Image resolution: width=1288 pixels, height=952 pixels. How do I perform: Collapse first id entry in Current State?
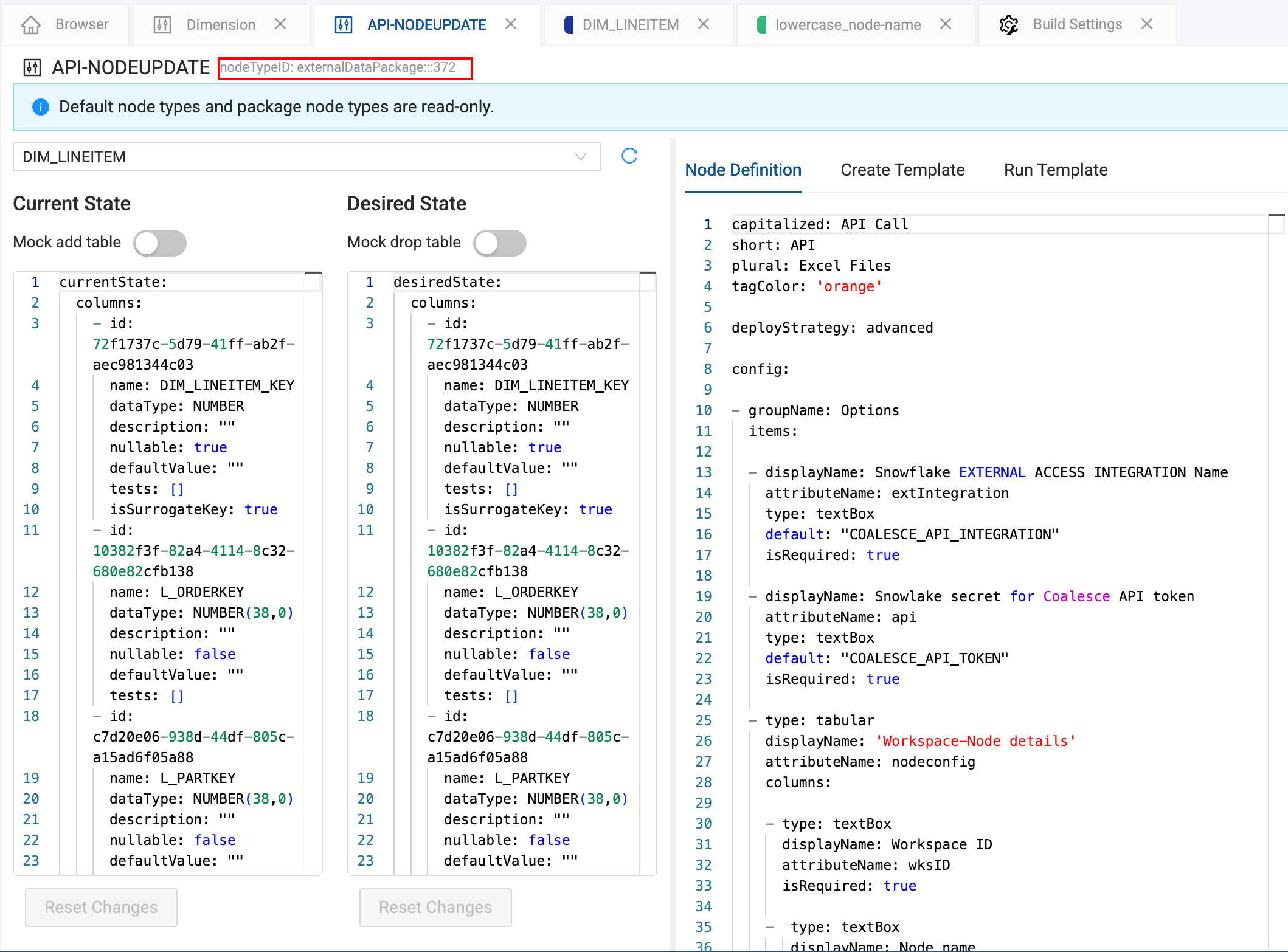point(97,323)
